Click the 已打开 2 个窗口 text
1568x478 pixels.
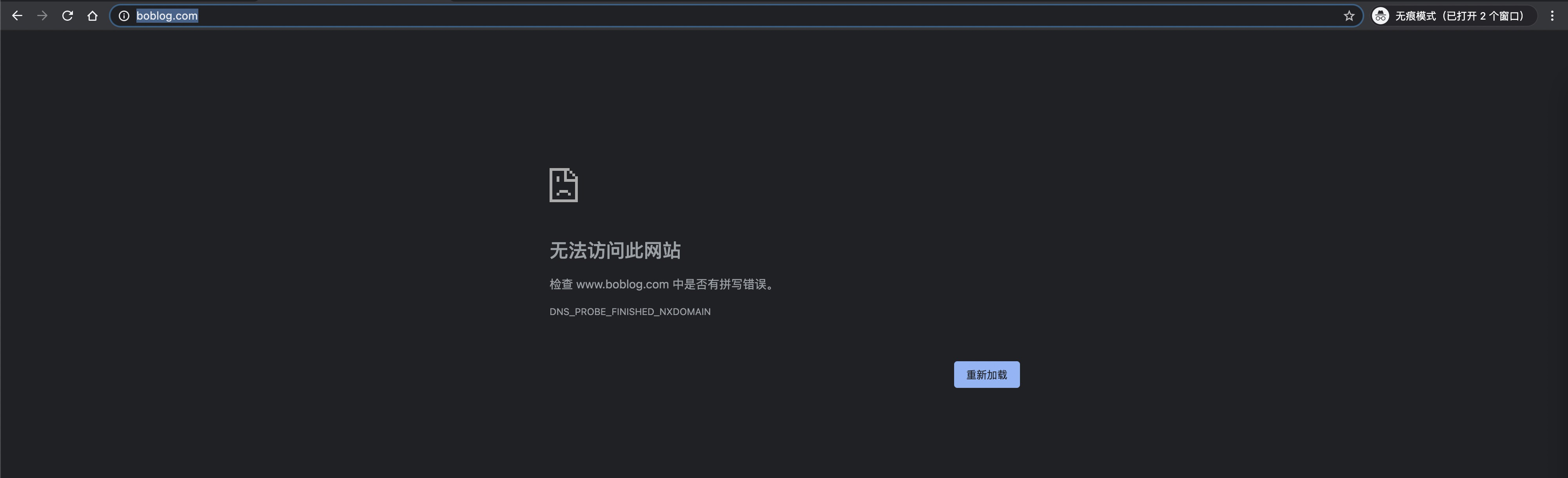(1484, 16)
